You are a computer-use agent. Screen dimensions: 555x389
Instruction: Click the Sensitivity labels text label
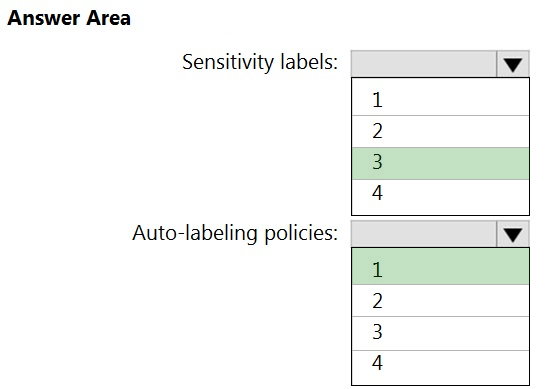260,63
